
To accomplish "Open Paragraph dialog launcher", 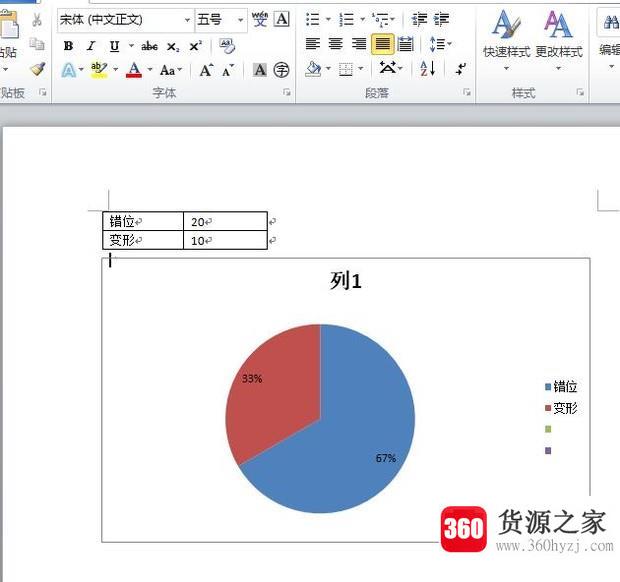I will pos(467,92).
